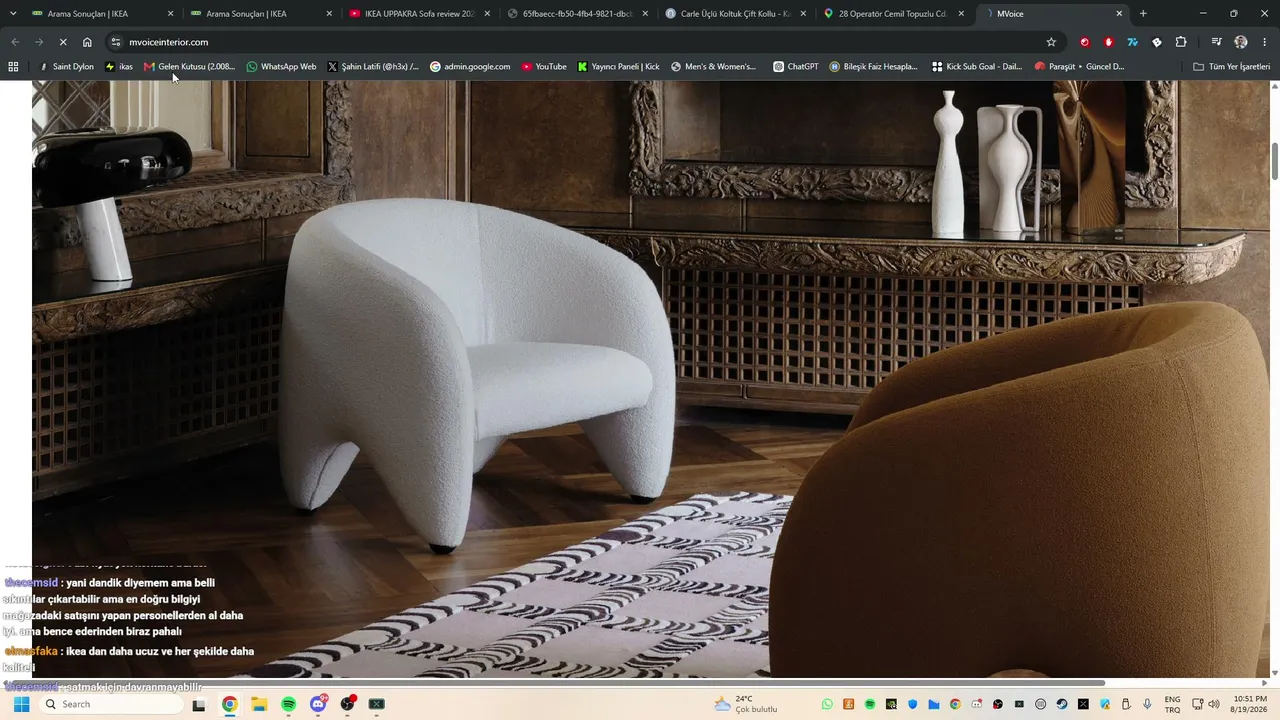1280x720 pixels.
Task: Open the YouTube bookmark
Action: click(544, 67)
